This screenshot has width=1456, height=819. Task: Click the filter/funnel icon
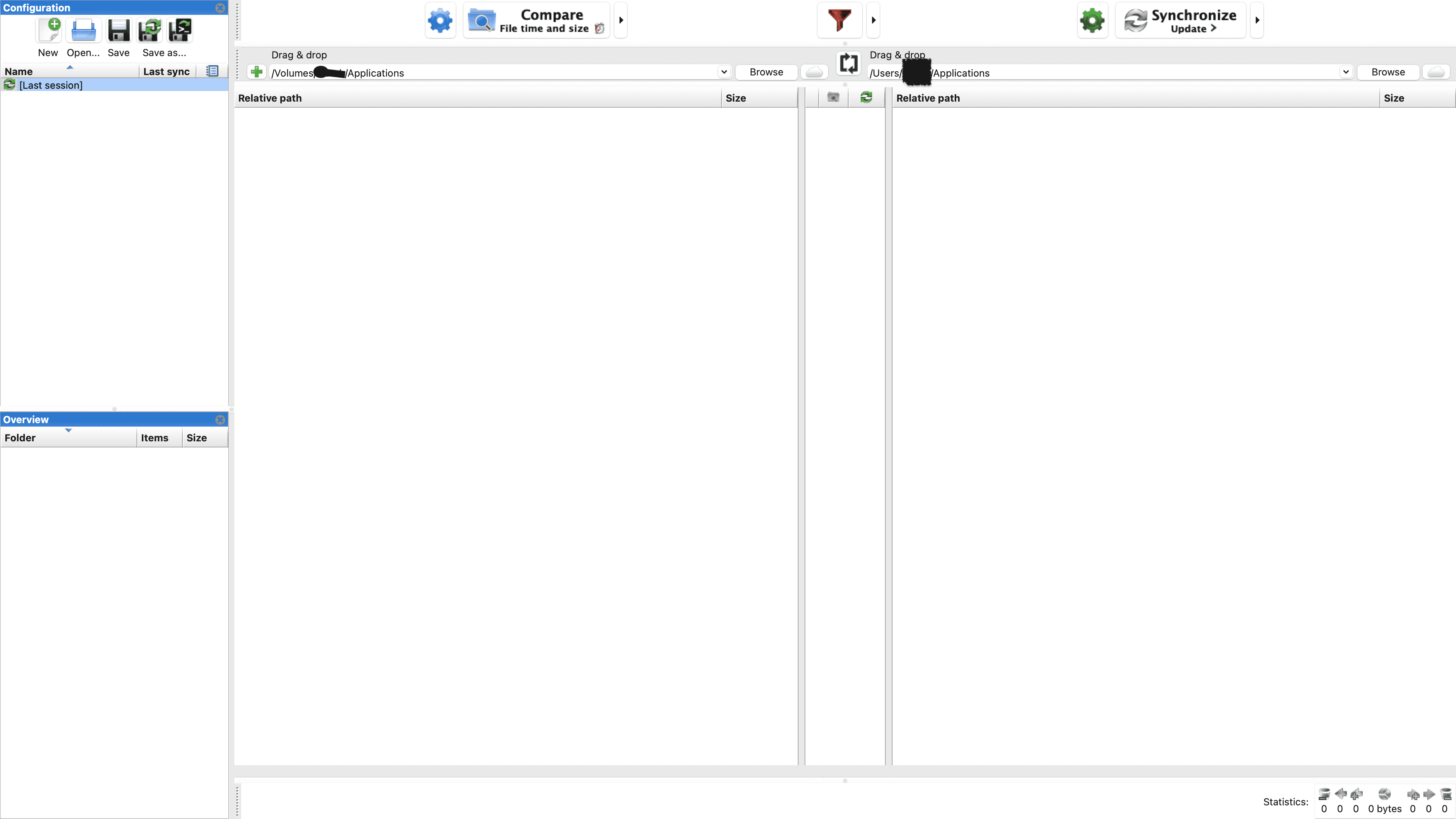(x=840, y=20)
